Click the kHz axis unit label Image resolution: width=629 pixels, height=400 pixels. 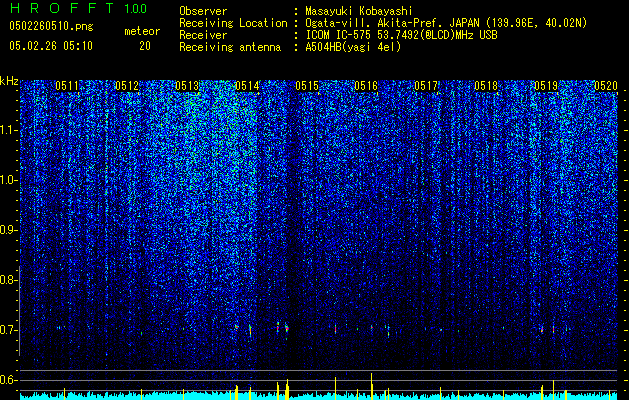pyautogui.click(x=9, y=81)
